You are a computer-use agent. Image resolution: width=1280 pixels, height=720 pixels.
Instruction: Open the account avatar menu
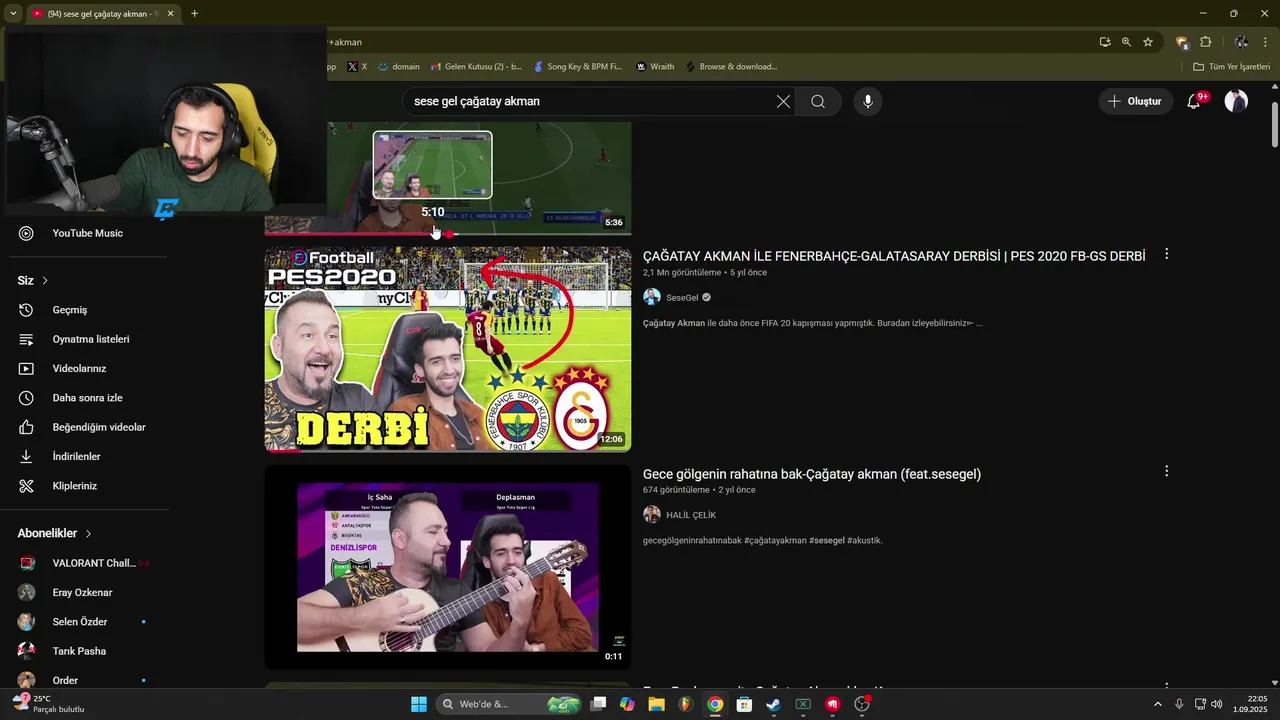(1237, 101)
